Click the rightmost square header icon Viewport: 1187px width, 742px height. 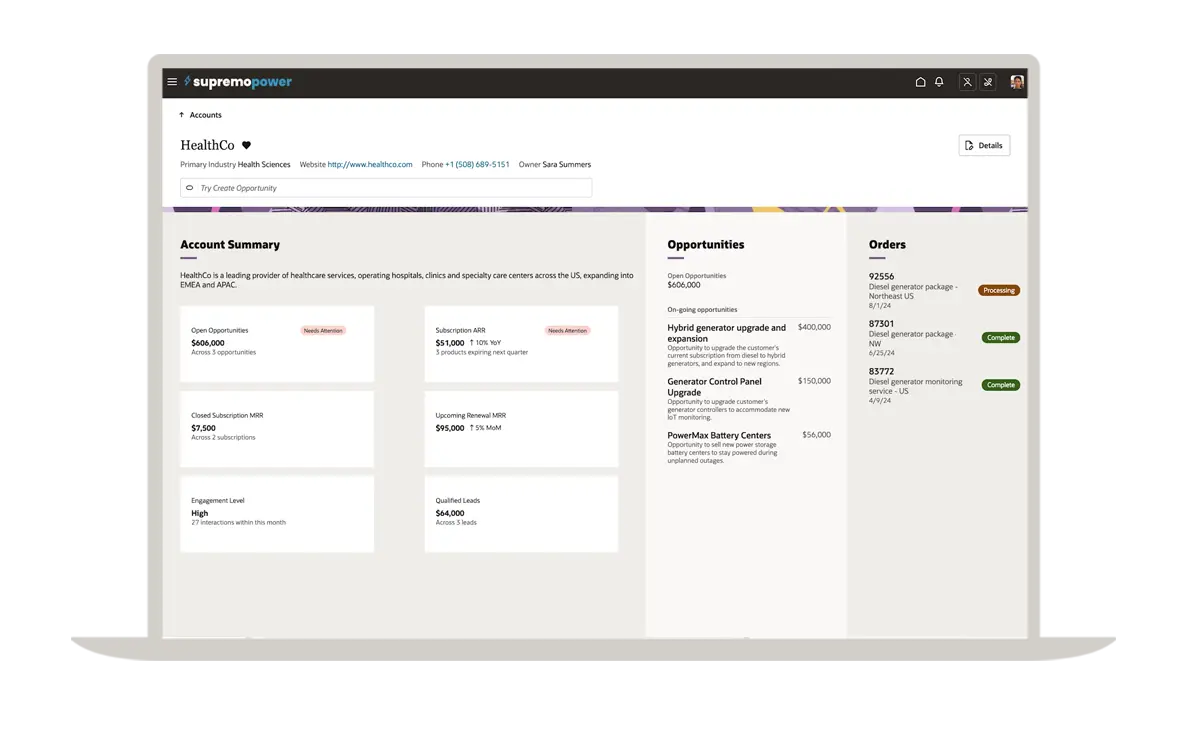[988, 82]
